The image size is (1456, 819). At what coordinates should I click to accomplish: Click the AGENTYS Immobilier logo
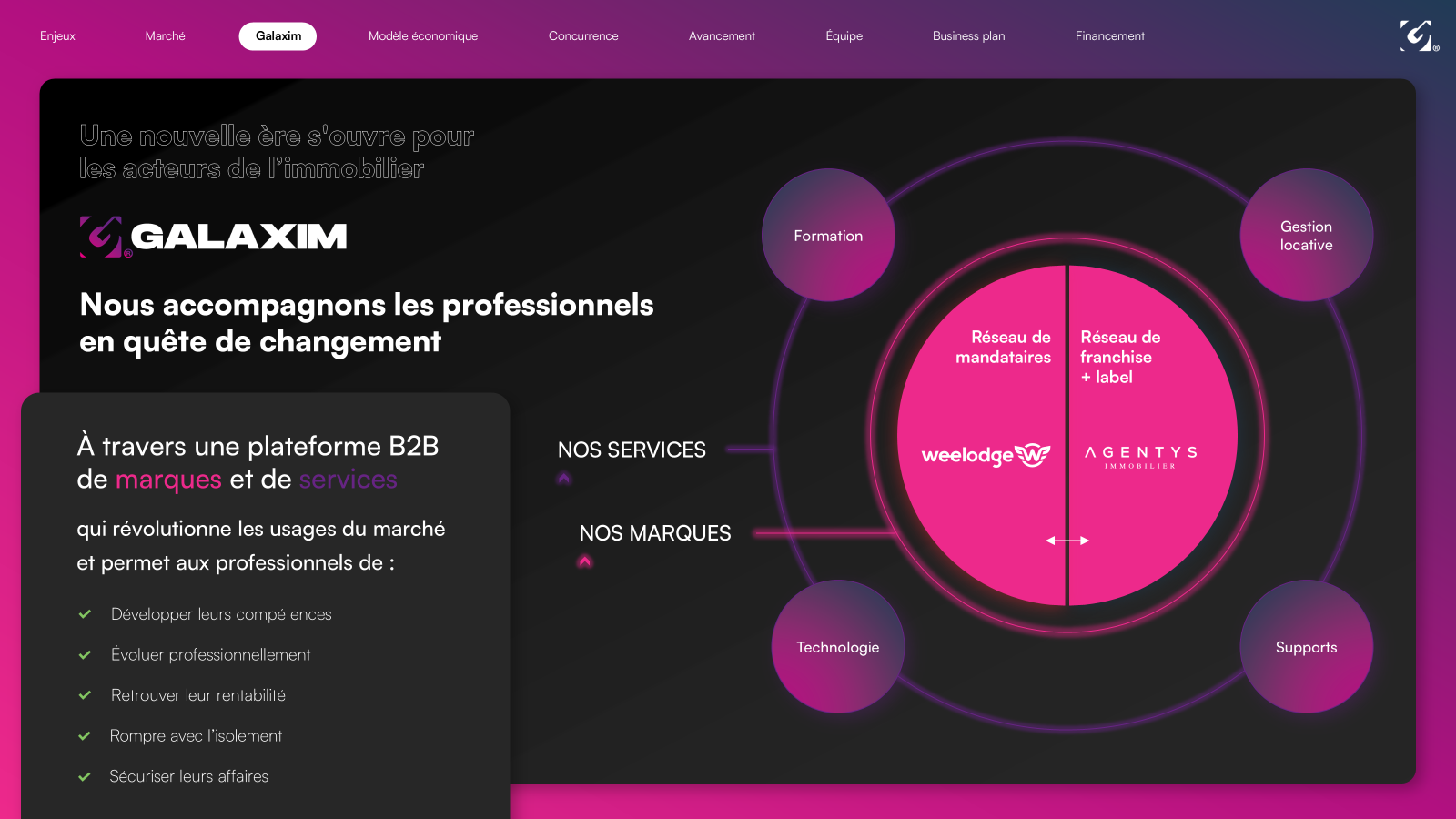[1141, 457]
